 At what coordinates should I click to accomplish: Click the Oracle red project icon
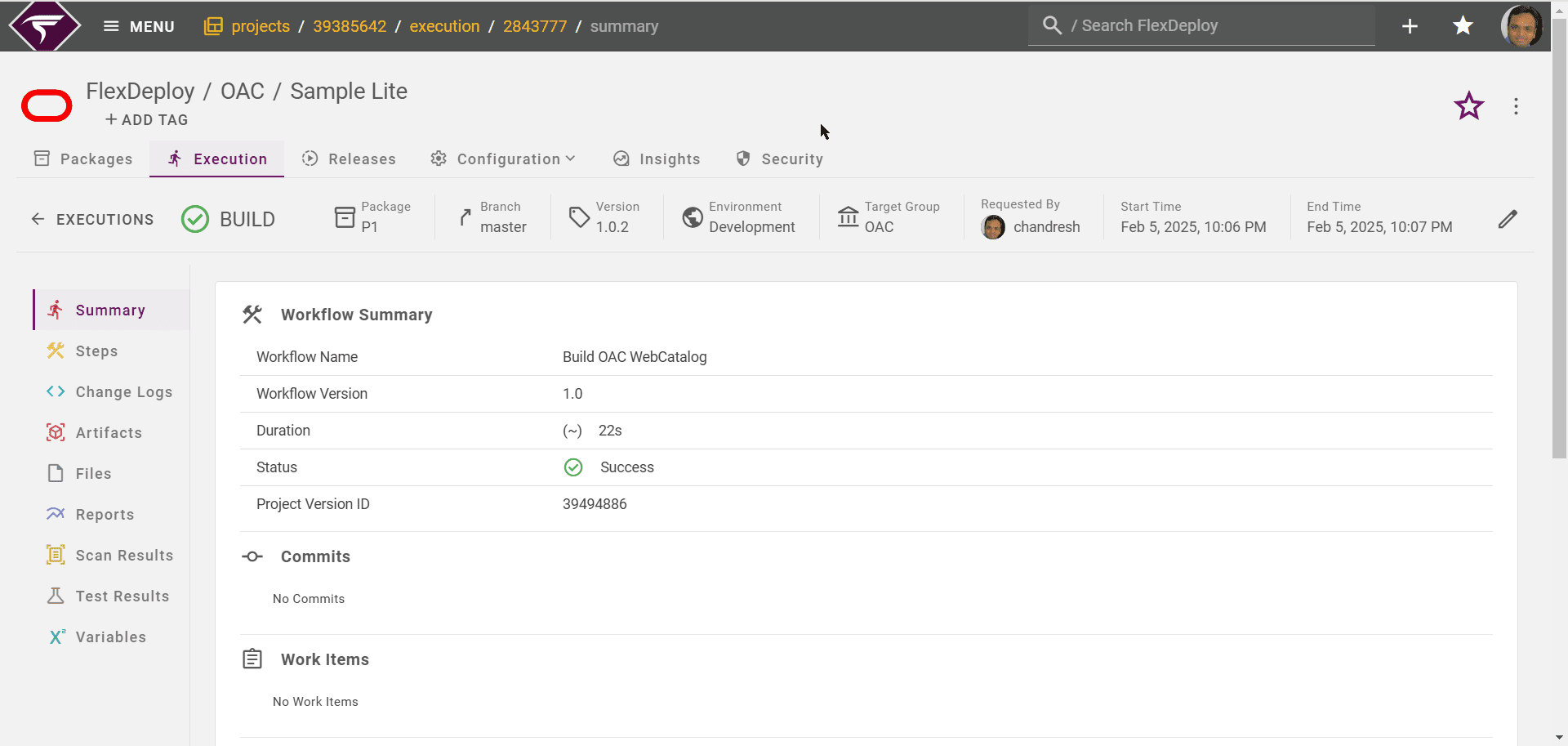[47, 106]
